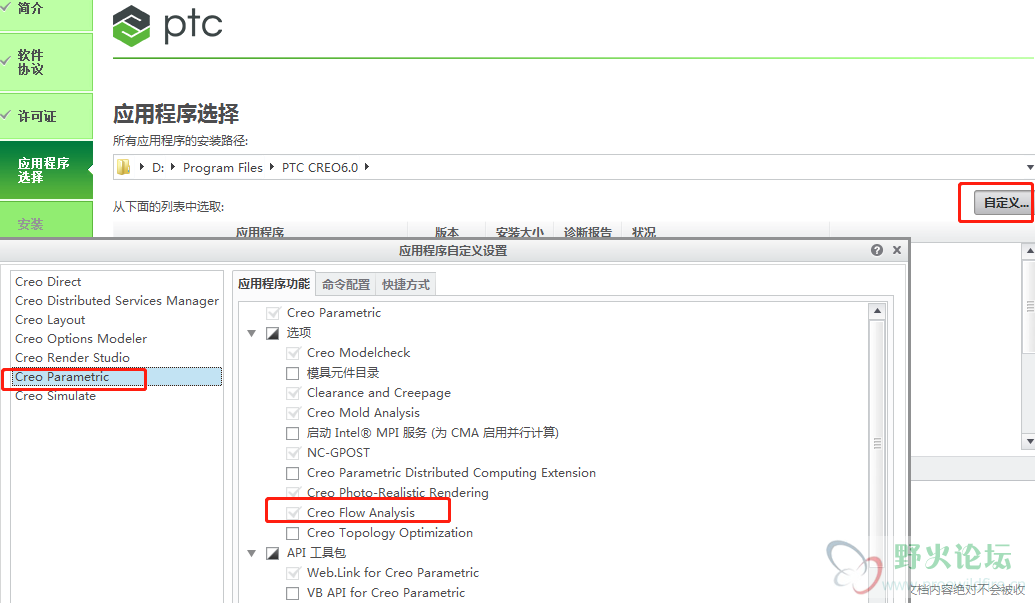Viewport: 1035px width, 603px height.
Task: Select Creo Direct in application list
Action: (48, 282)
